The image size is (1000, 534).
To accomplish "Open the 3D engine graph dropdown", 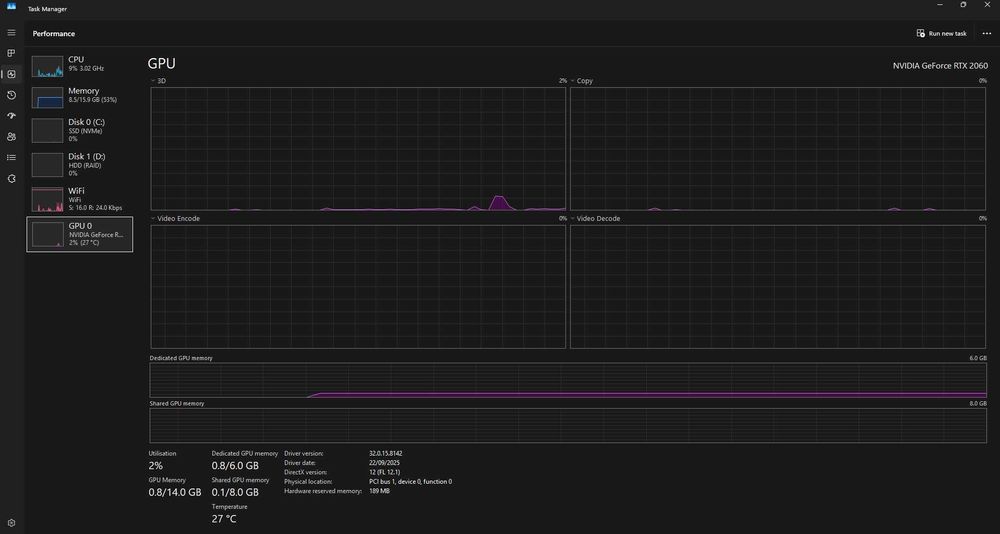I will click(x=159, y=81).
